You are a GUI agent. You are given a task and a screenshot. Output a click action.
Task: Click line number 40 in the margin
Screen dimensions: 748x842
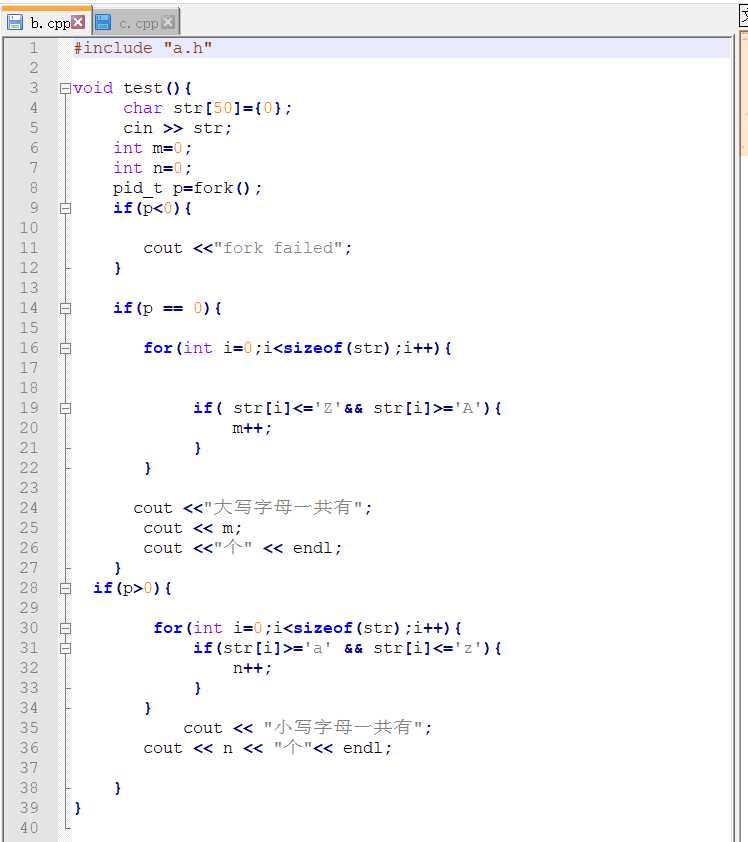[29, 828]
